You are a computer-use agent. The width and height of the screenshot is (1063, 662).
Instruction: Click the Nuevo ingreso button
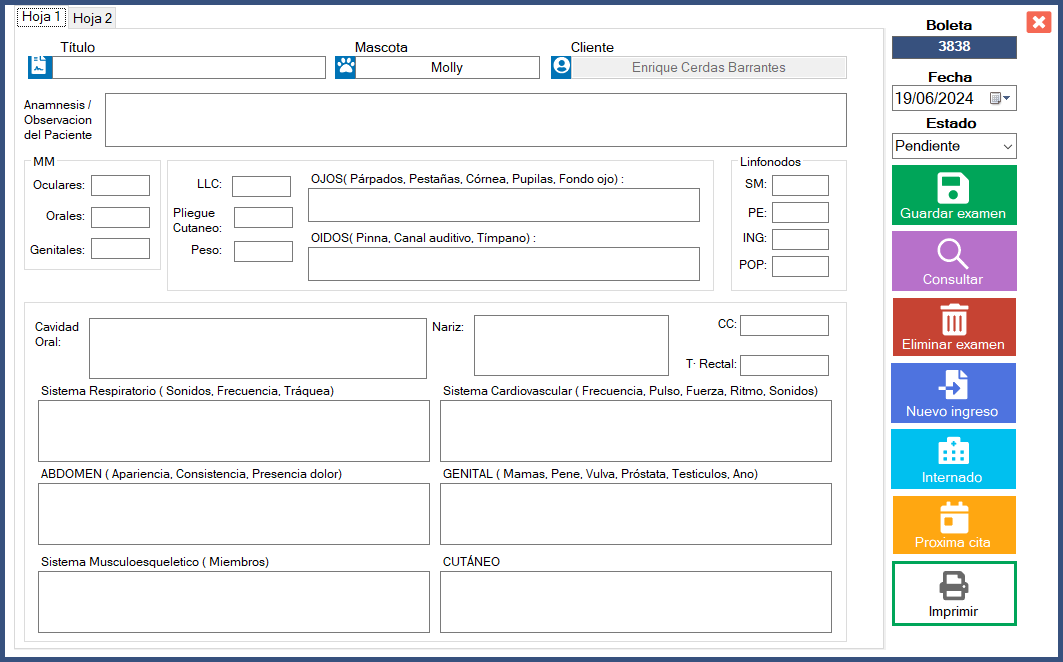point(954,393)
